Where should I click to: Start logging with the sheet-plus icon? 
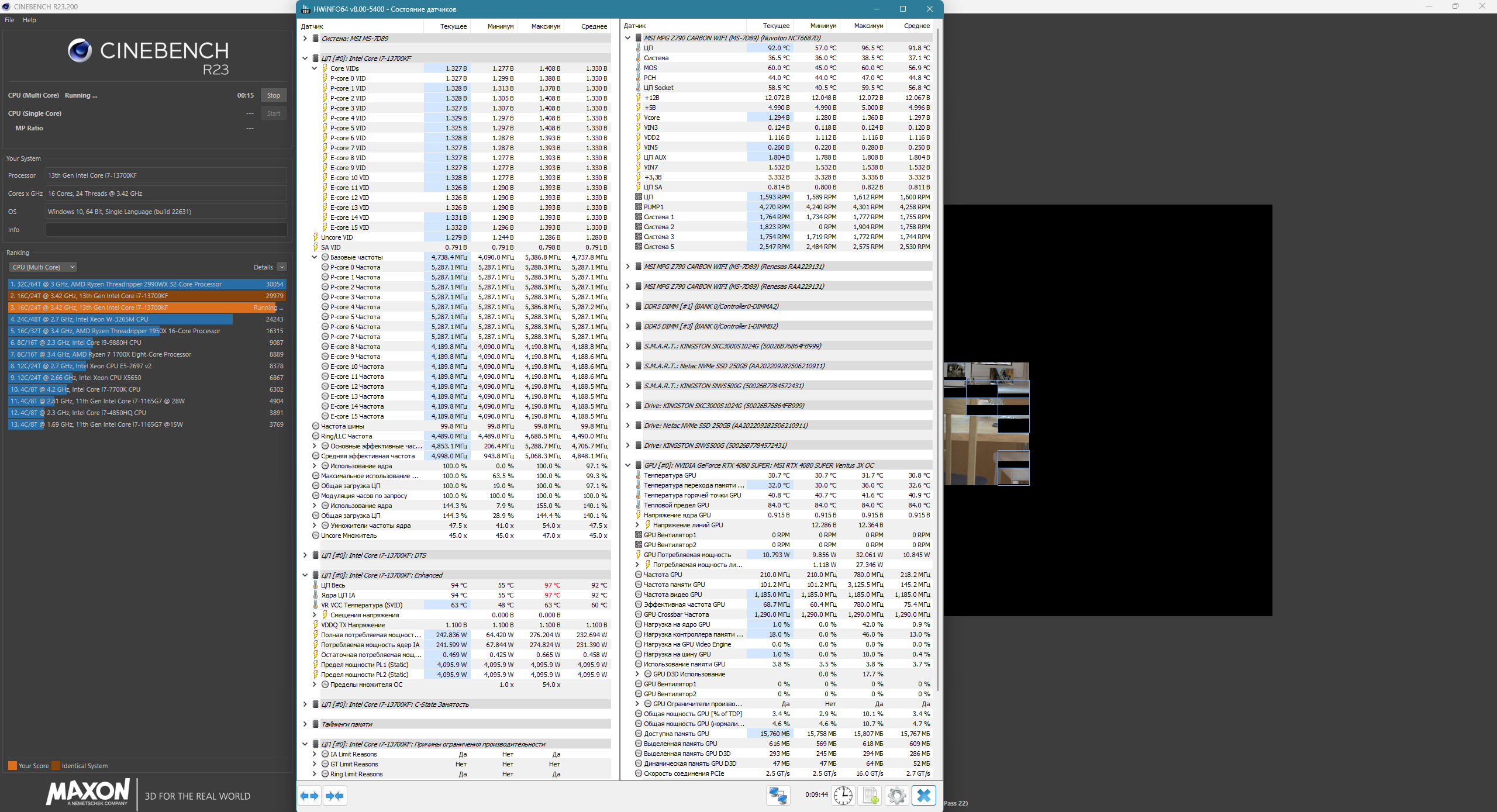[x=870, y=796]
